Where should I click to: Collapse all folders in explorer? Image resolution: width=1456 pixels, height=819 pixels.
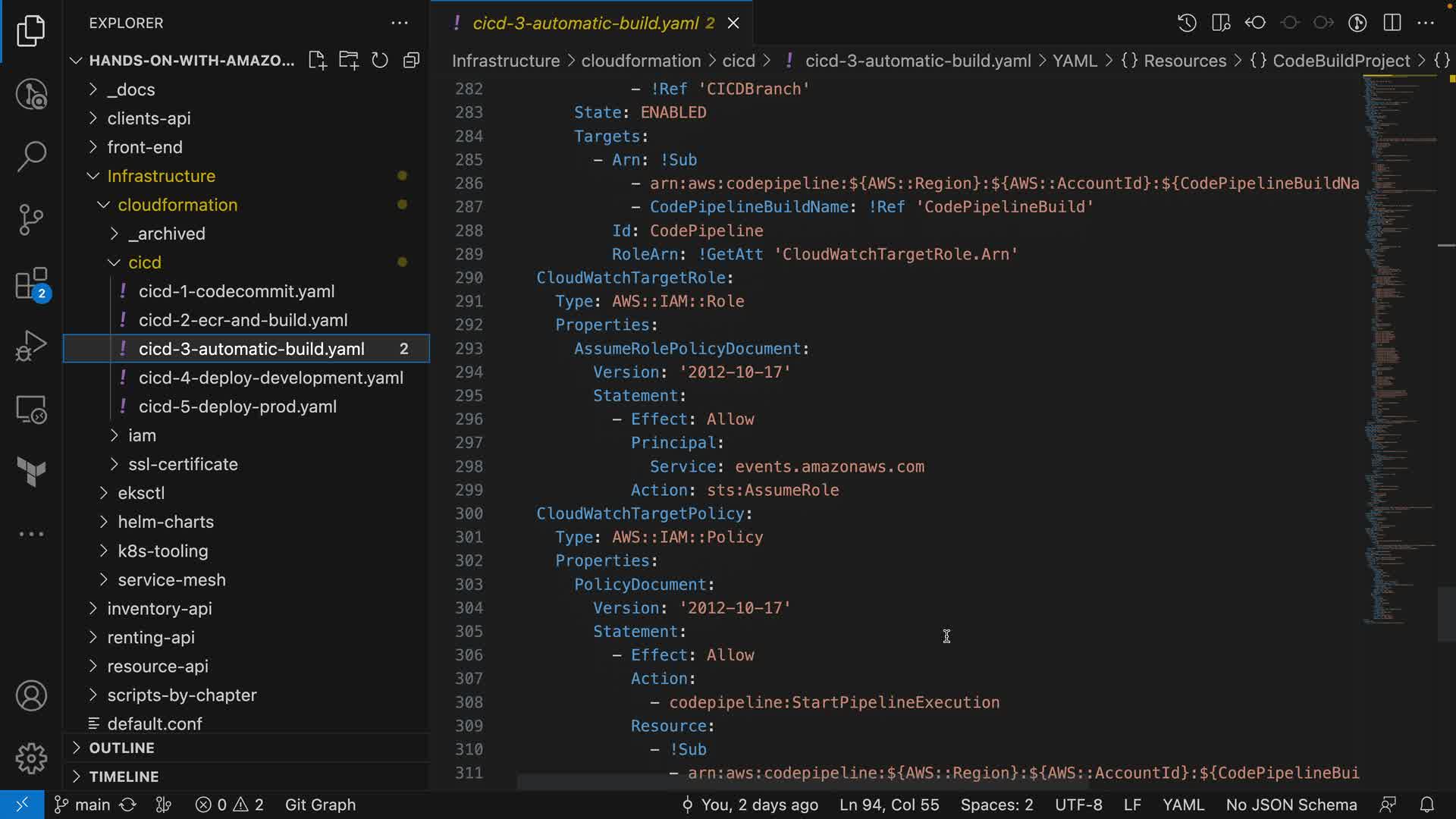(x=411, y=61)
